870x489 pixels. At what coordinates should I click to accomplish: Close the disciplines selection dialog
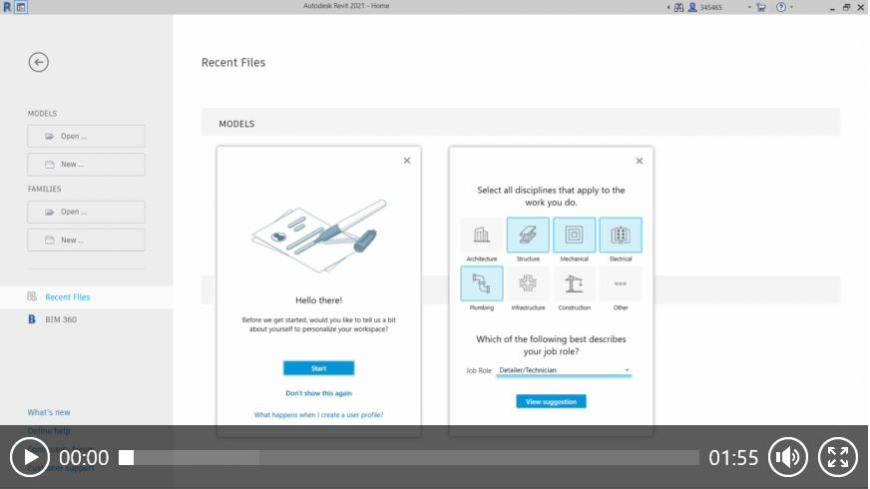[x=639, y=161]
